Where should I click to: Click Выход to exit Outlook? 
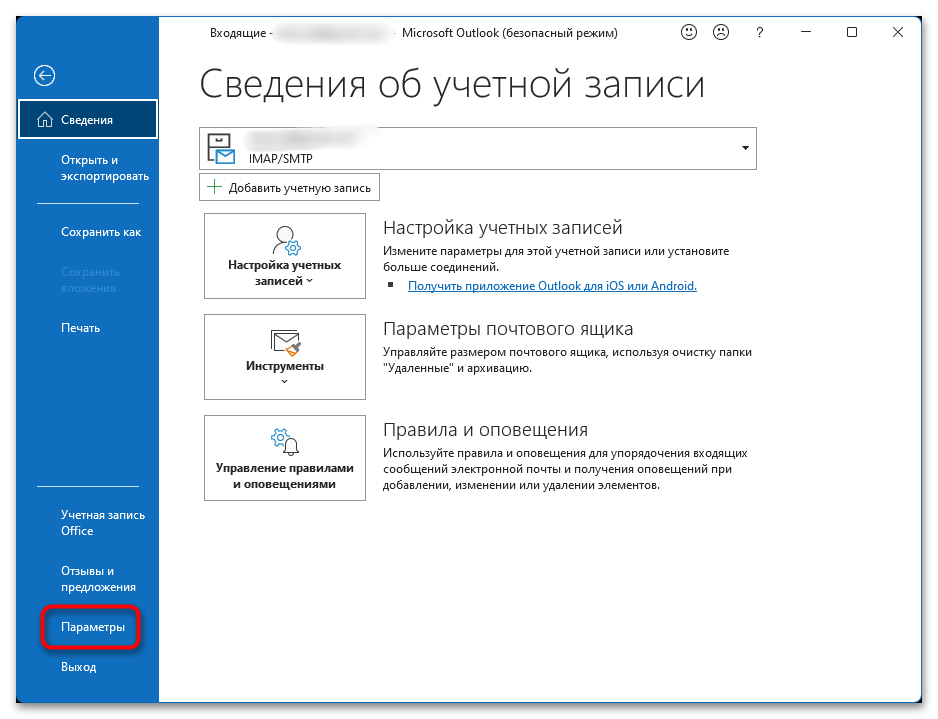click(78, 667)
